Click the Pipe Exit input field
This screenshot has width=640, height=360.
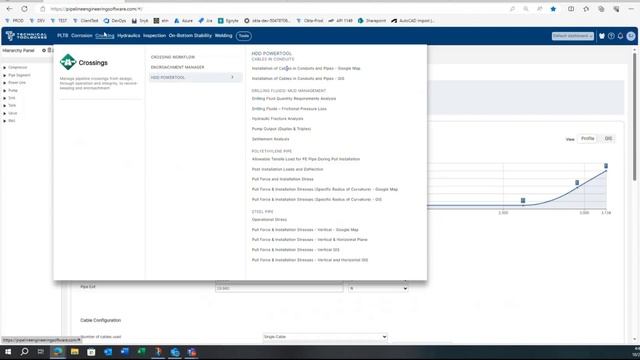[x=279, y=288]
